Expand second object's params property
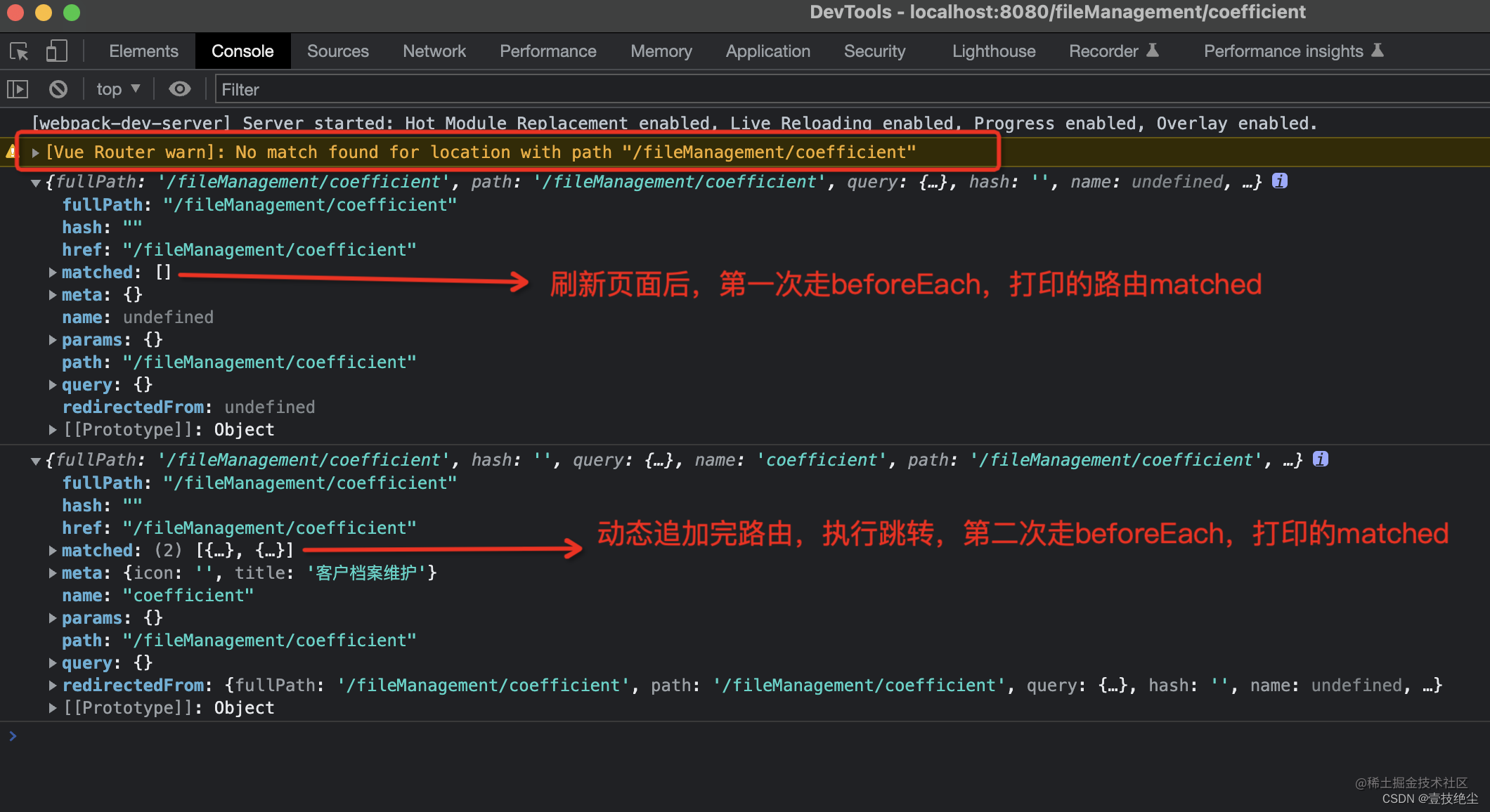The image size is (1490, 812). pos(53,618)
